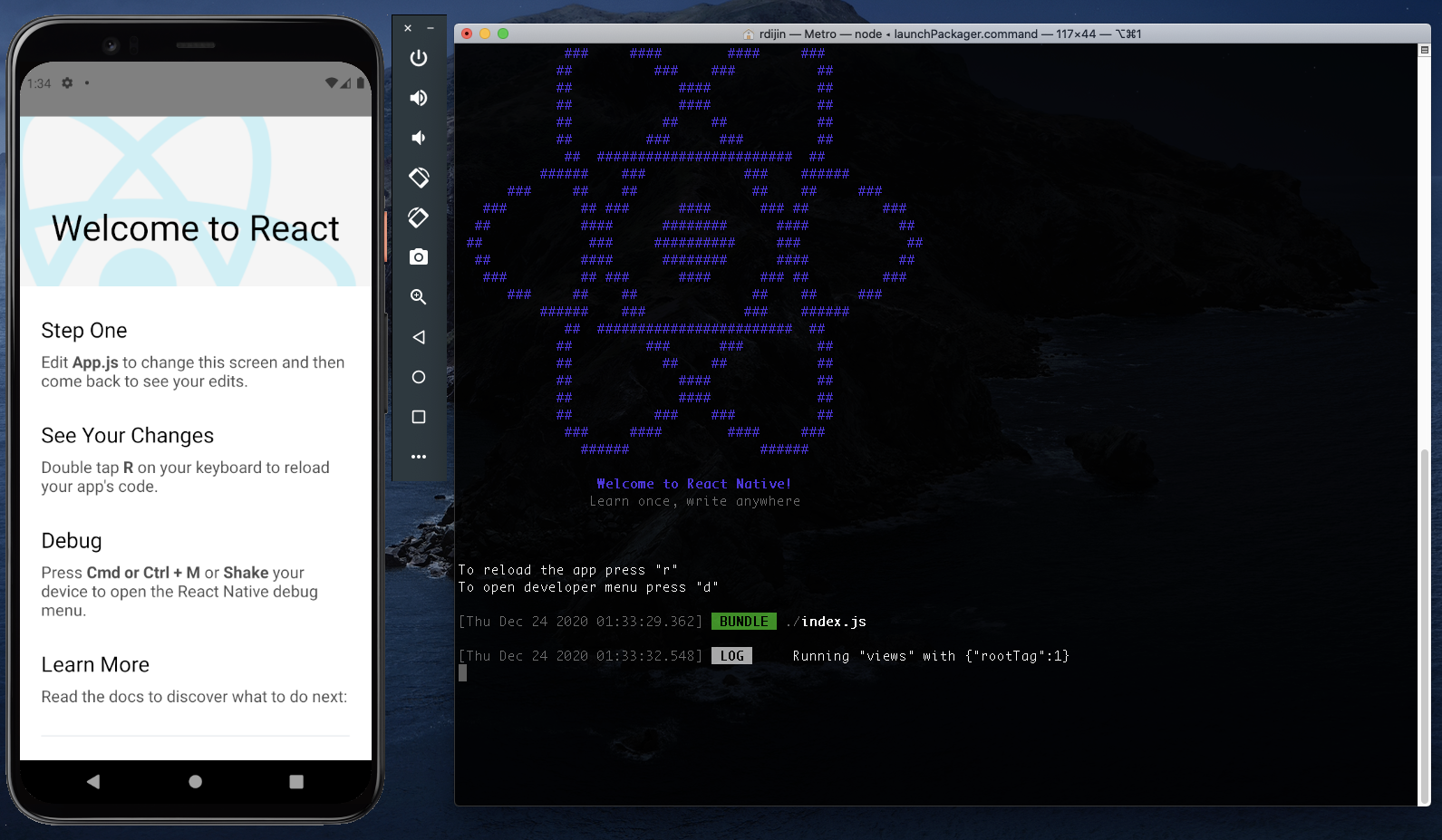Tap the 1:34 clock in phone status bar
The width and height of the screenshot is (1442, 840).
point(39,83)
